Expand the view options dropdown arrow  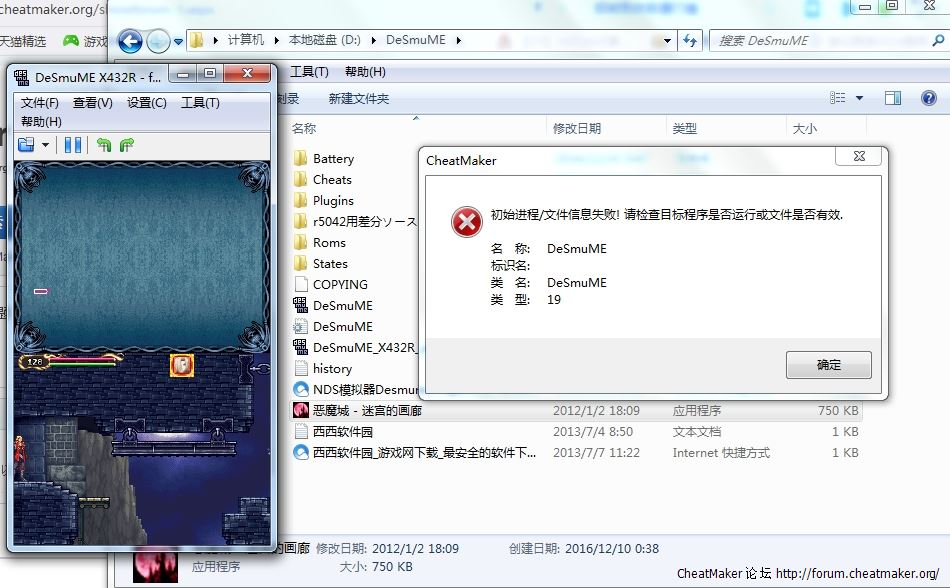click(x=859, y=98)
